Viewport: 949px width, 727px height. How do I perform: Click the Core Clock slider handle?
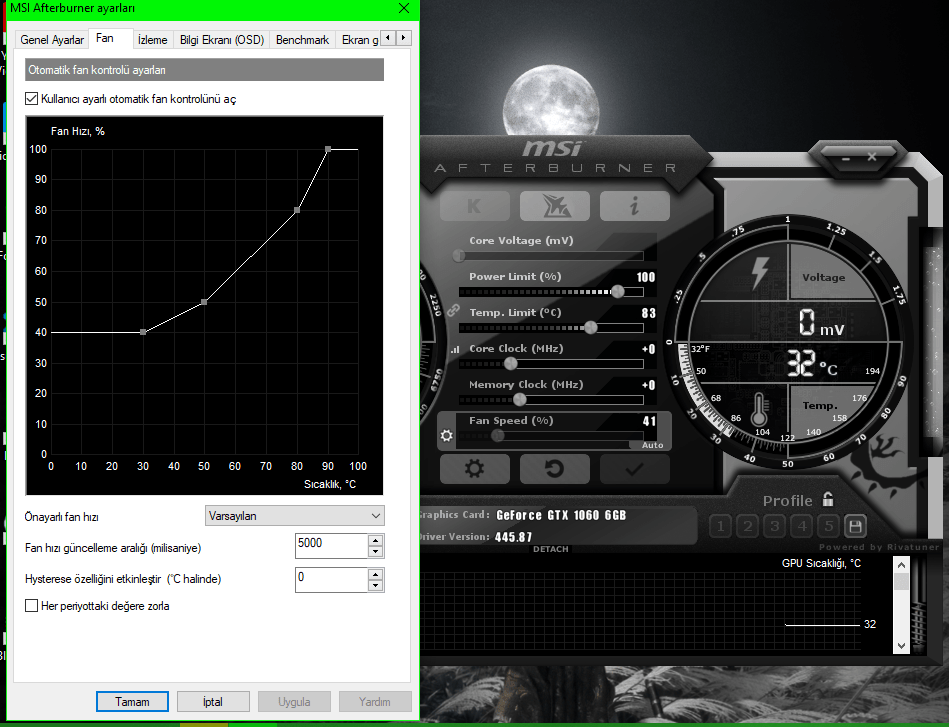(x=510, y=363)
